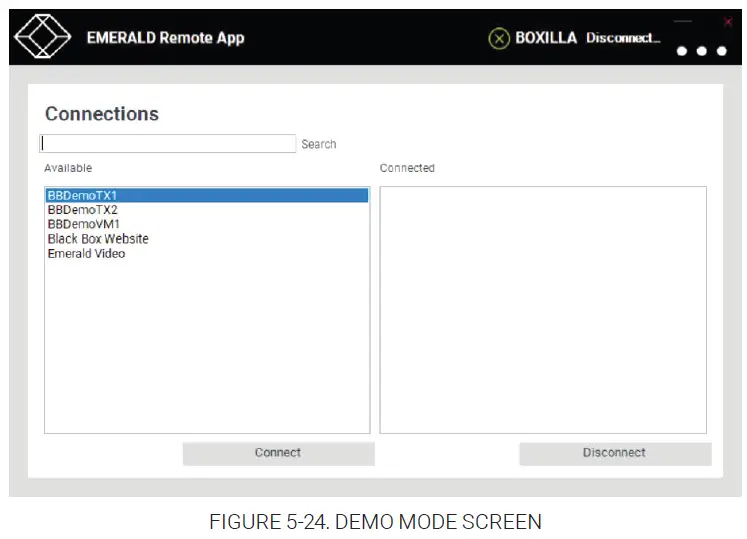Open the three-dots menu in header
Screen dimensions: 747x539
701,51
